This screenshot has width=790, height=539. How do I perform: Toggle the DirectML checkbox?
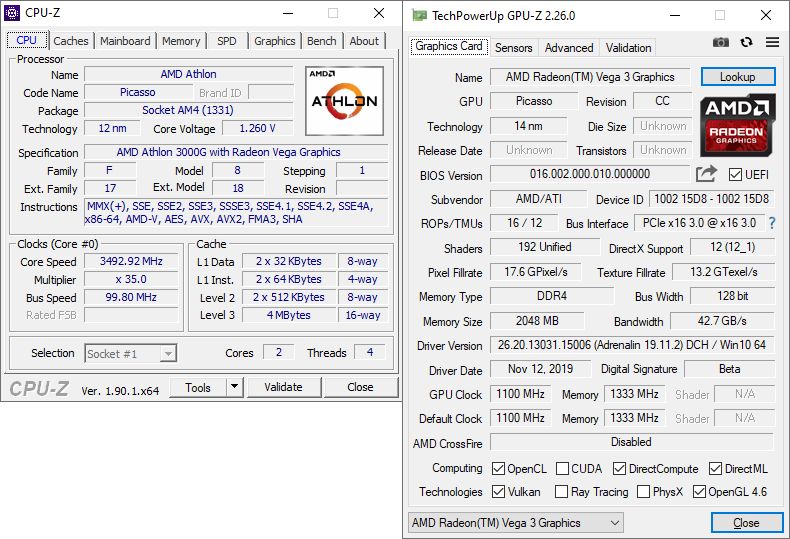715,468
